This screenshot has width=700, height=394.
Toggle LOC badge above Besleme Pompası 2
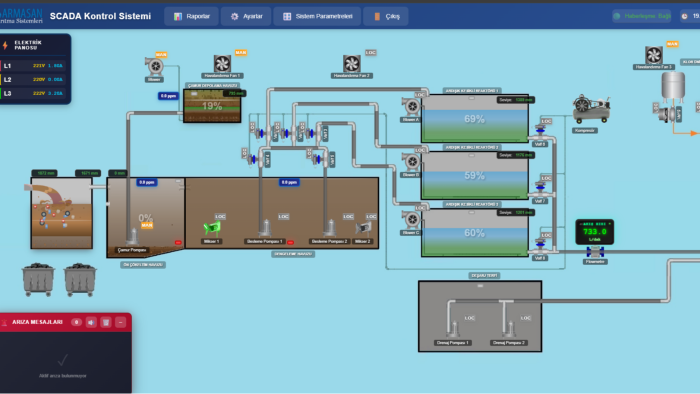point(348,216)
